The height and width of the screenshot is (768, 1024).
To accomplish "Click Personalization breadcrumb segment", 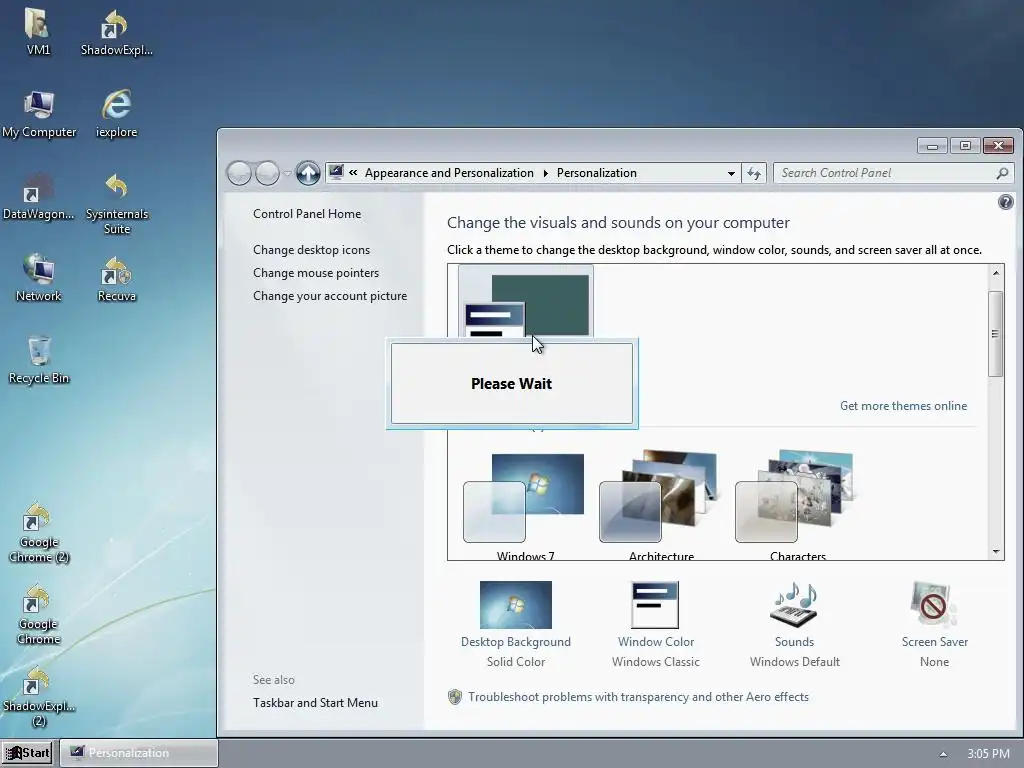I will (x=596, y=173).
